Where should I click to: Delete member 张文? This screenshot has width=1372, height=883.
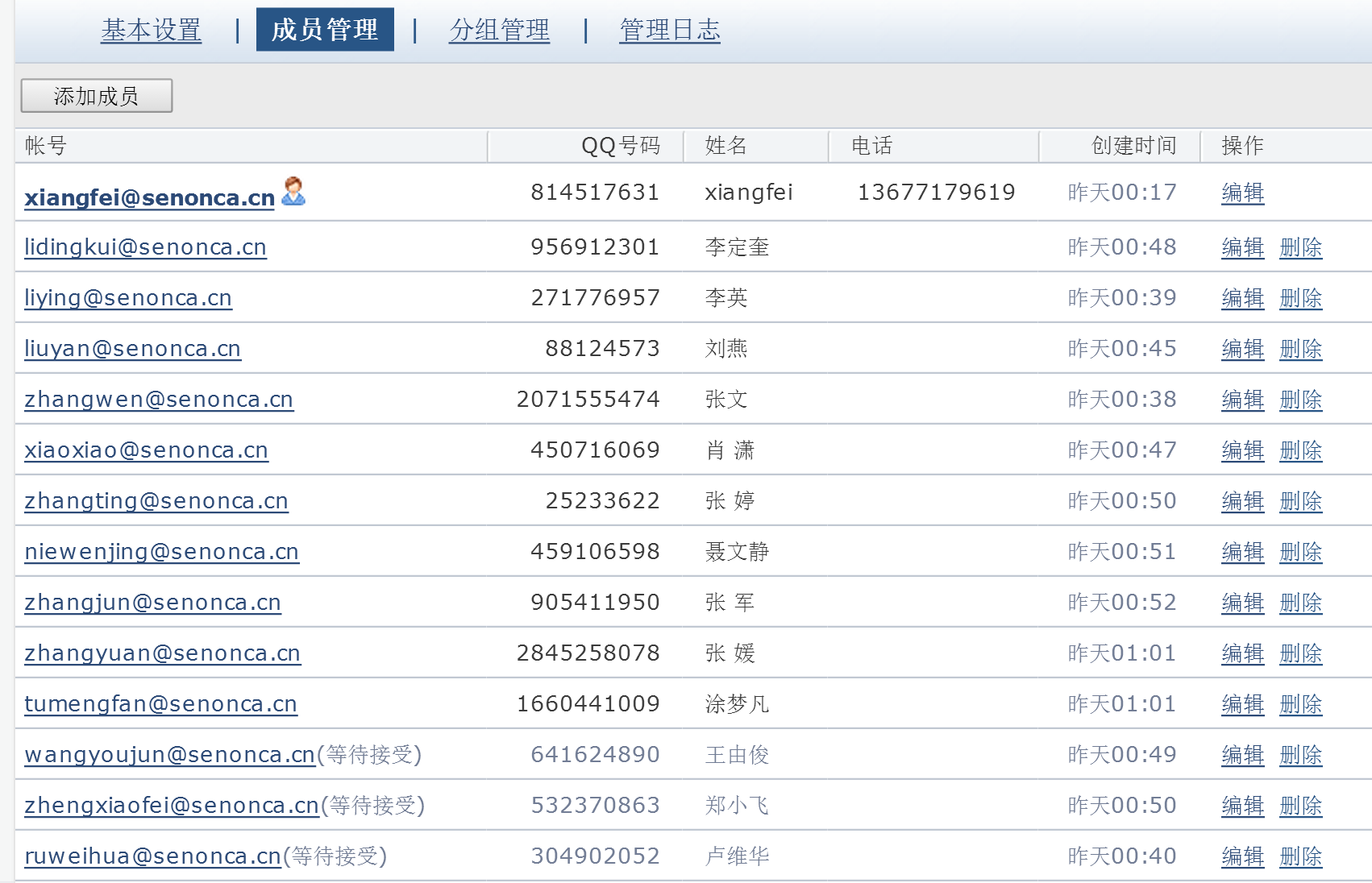pos(1301,400)
